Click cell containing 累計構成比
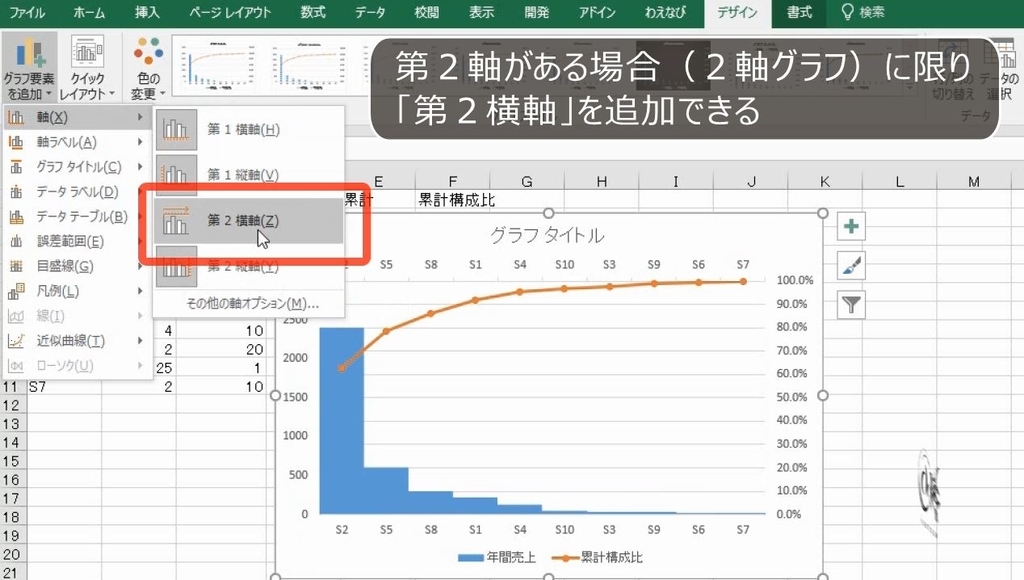1024x580 pixels. coord(456,200)
